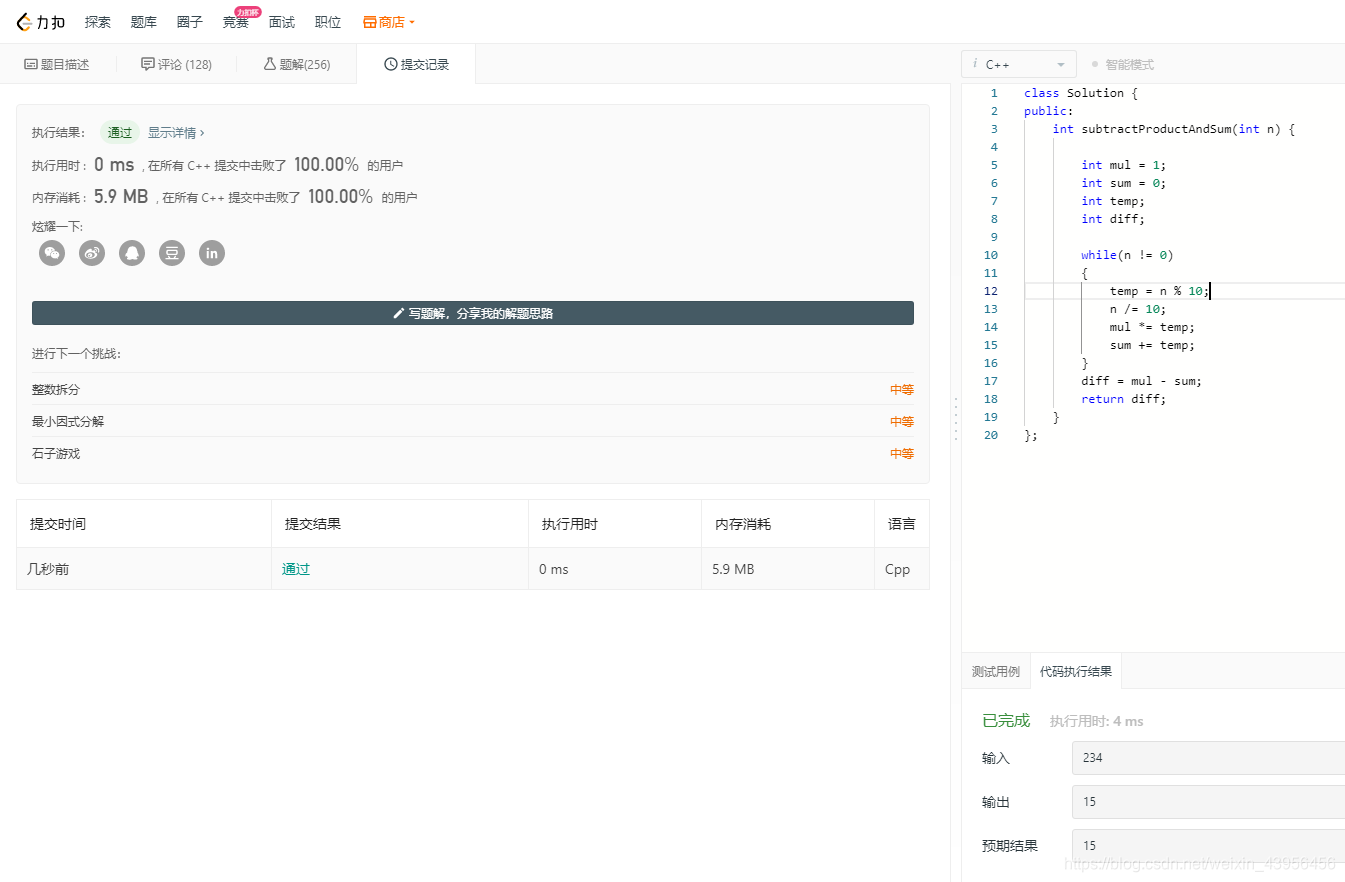Open the 石子游戏 challenge
The width and height of the screenshot is (1345, 882).
[56, 453]
